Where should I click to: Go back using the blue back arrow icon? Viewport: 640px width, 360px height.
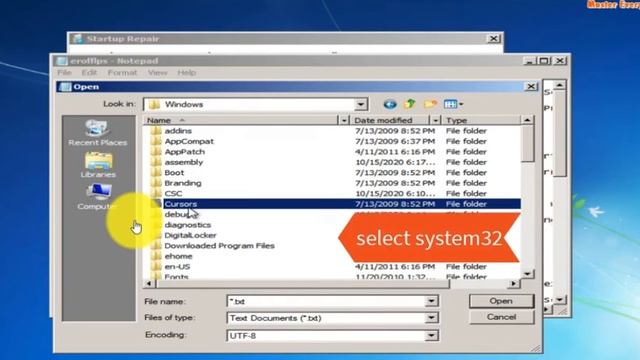click(x=390, y=104)
